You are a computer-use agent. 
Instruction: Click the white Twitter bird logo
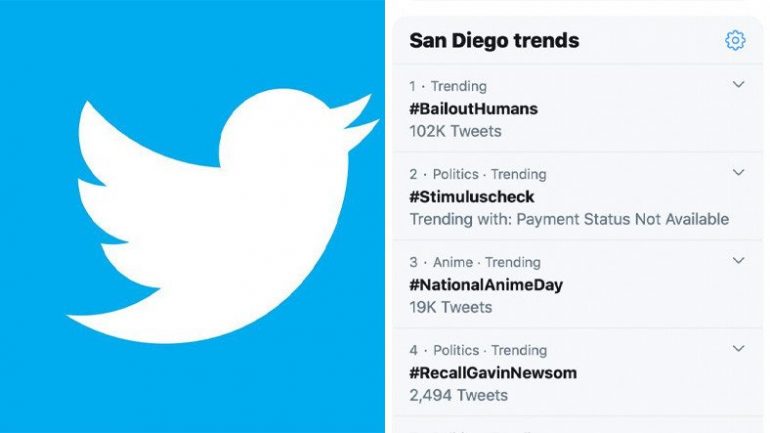[222, 216]
